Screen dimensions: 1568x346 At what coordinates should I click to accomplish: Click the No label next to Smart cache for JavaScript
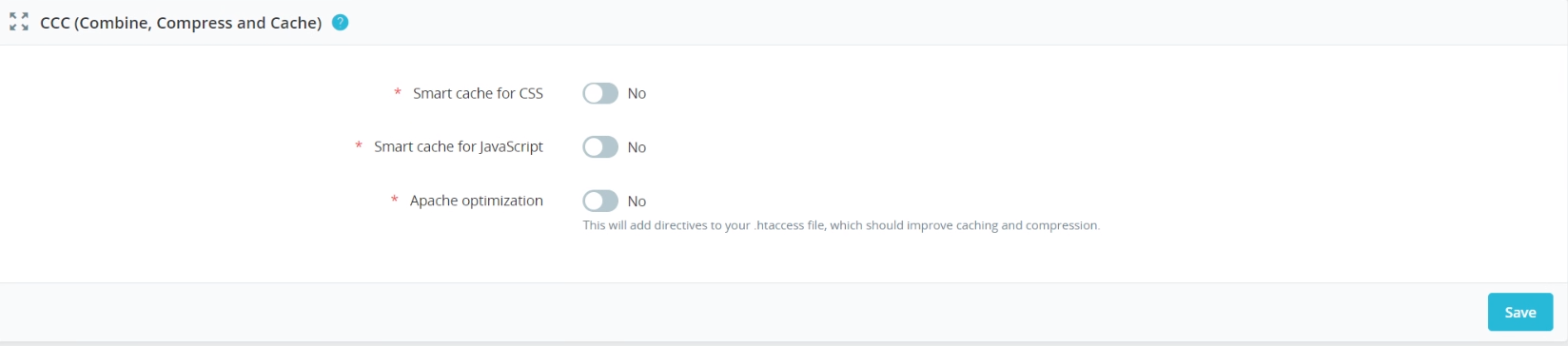click(637, 147)
